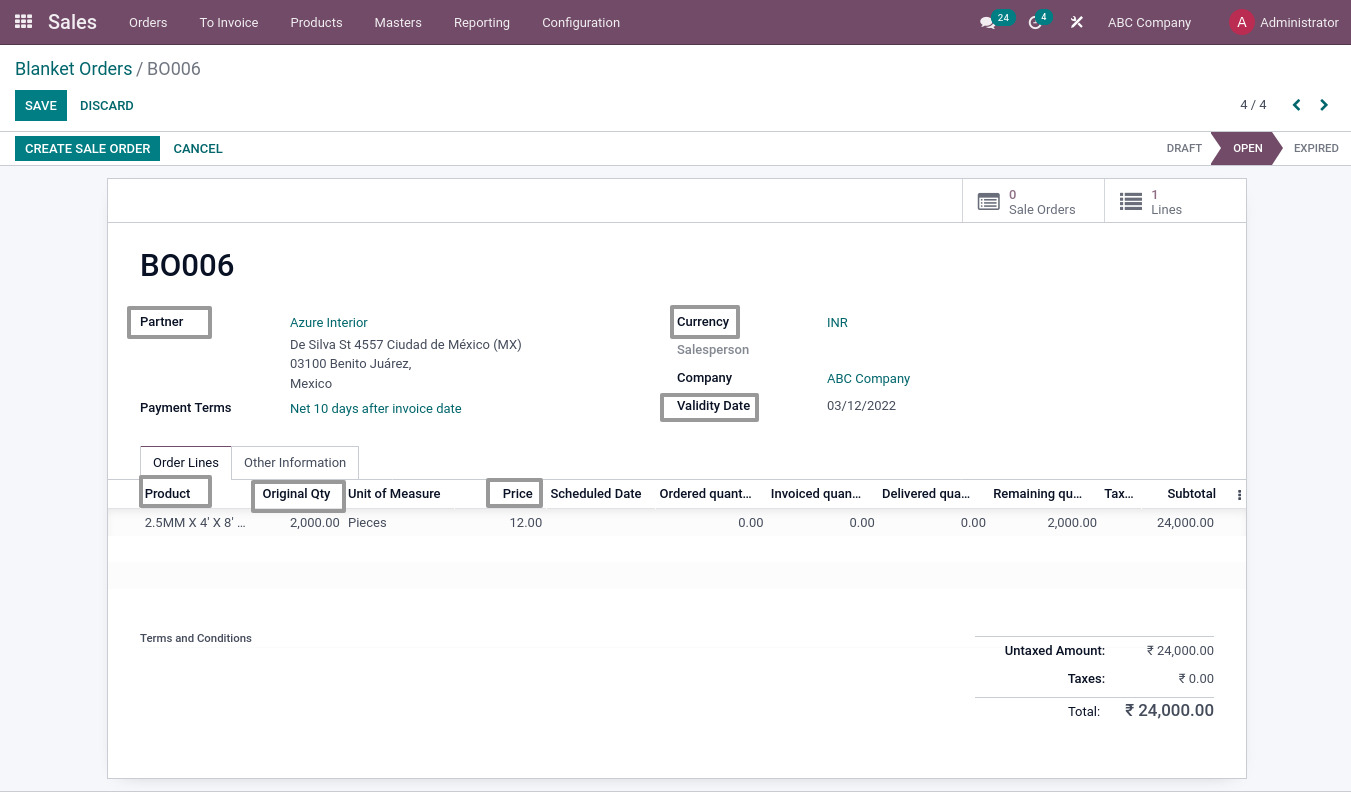Viewport: 1351px width, 812px height.
Task: Click the Sale Orders smart button
Action: [1032, 201]
